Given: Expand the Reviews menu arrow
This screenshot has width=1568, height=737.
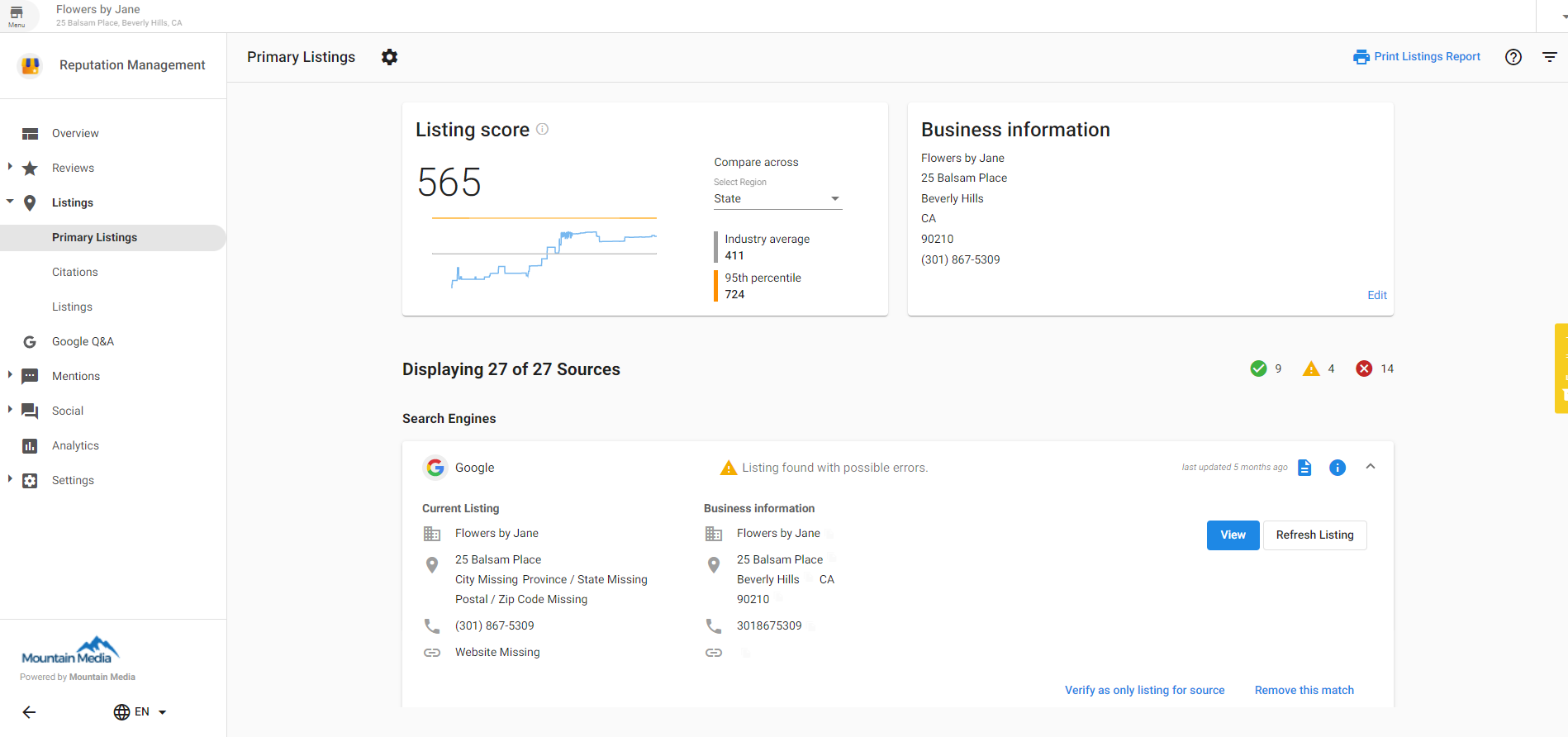Looking at the screenshot, I should [10, 167].
